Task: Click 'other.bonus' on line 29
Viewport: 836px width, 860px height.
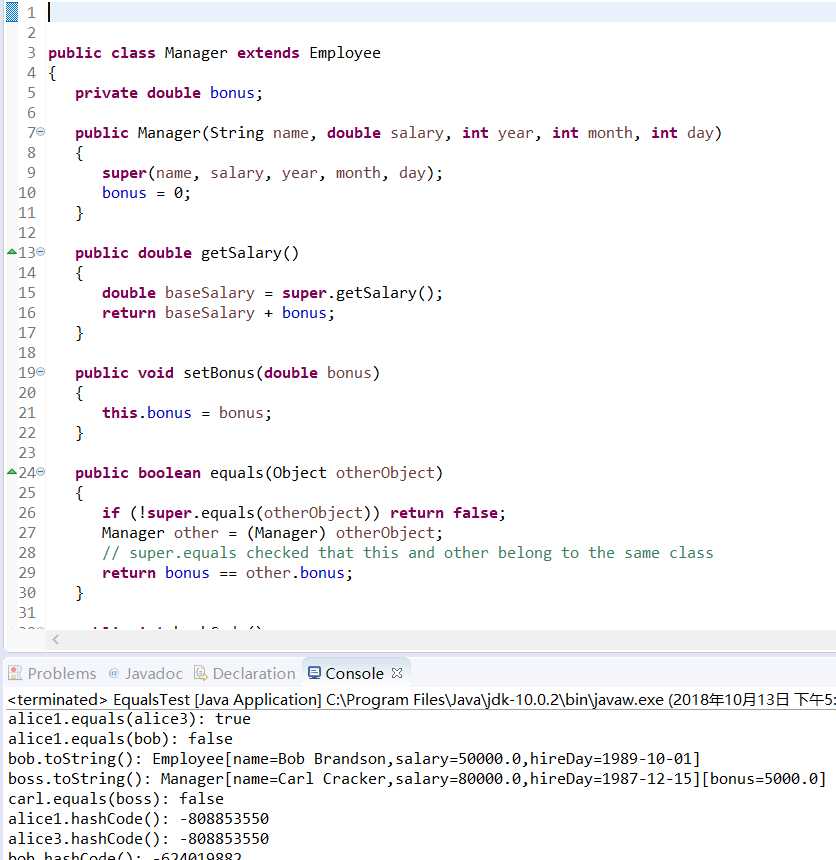Action: click(x=295, y=573)
